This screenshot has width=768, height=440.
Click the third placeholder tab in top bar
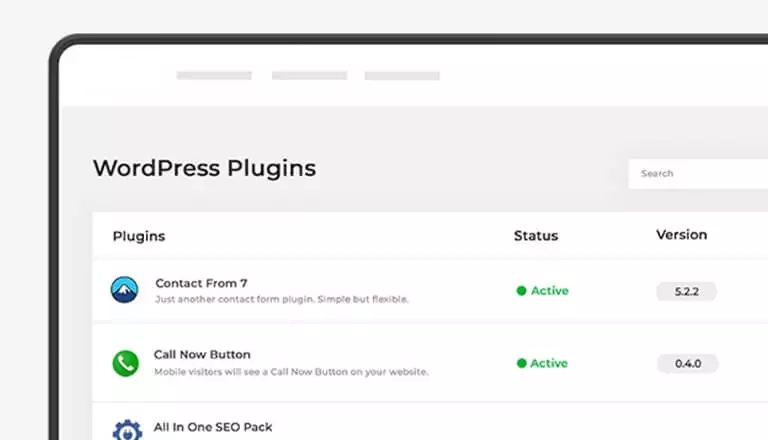(402, 75)
